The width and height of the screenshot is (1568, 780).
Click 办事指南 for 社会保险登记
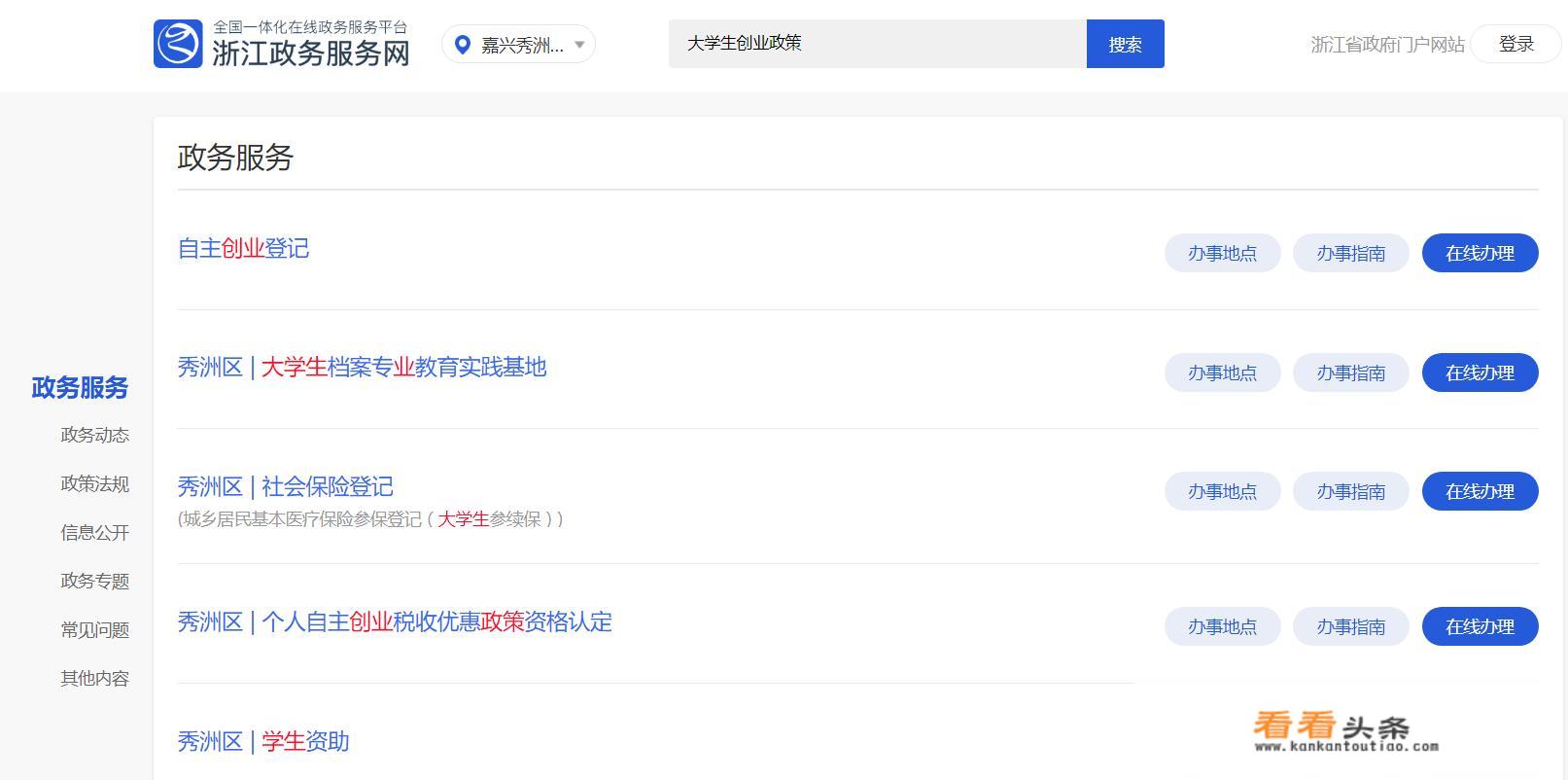tap(1350, 491)
